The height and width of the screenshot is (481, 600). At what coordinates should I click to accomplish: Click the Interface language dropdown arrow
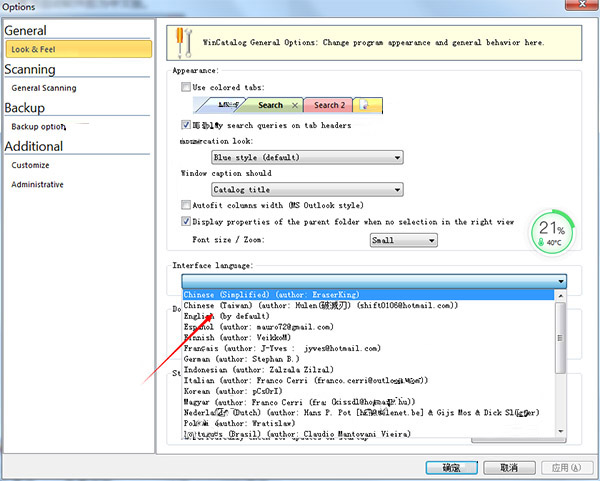[561, 282]
